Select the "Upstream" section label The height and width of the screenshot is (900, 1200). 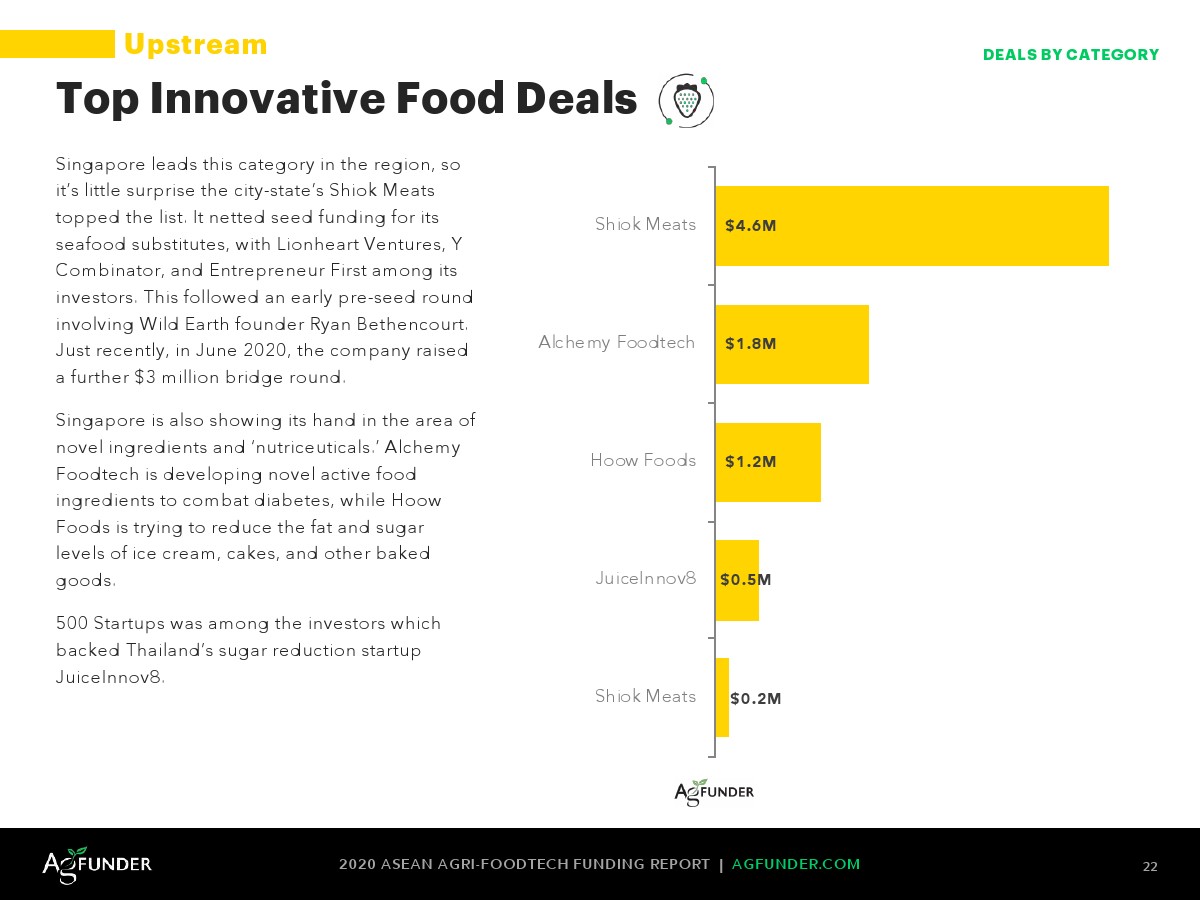196,45
